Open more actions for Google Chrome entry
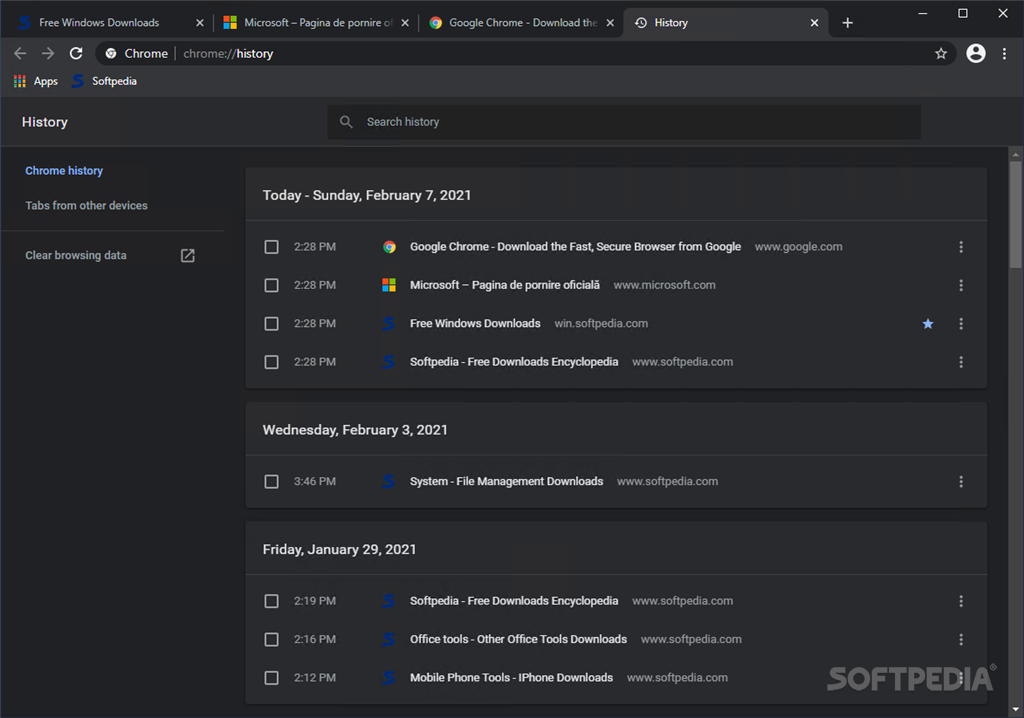The image size is (1024, 718). tap(961, 247)
